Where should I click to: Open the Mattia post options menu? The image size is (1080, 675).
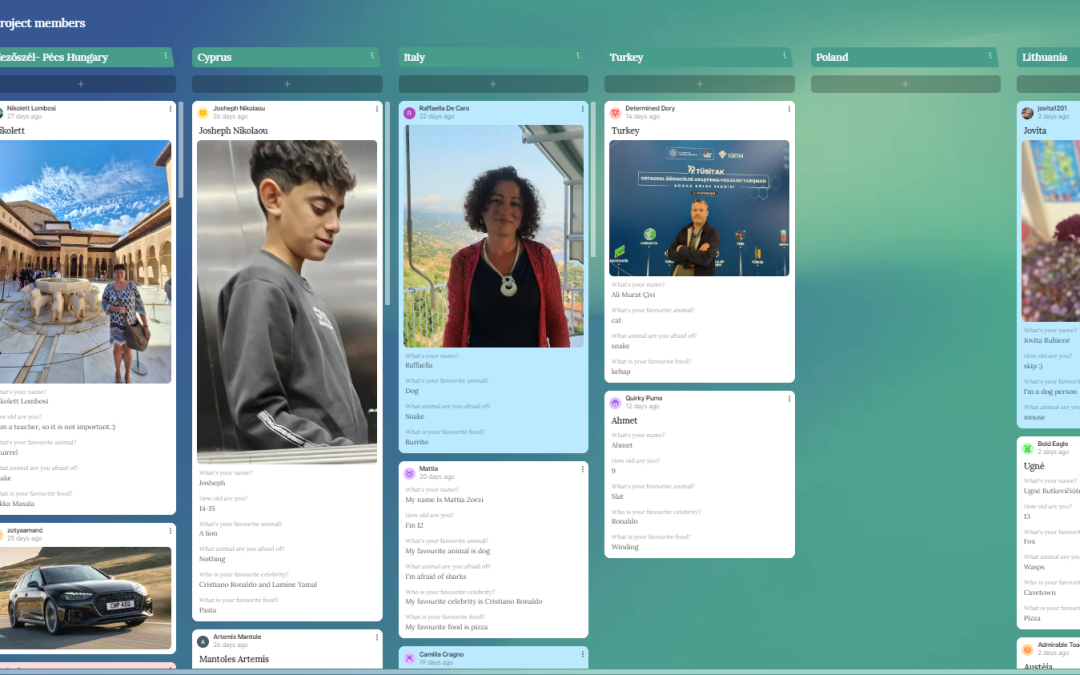[x=583, y=469]
